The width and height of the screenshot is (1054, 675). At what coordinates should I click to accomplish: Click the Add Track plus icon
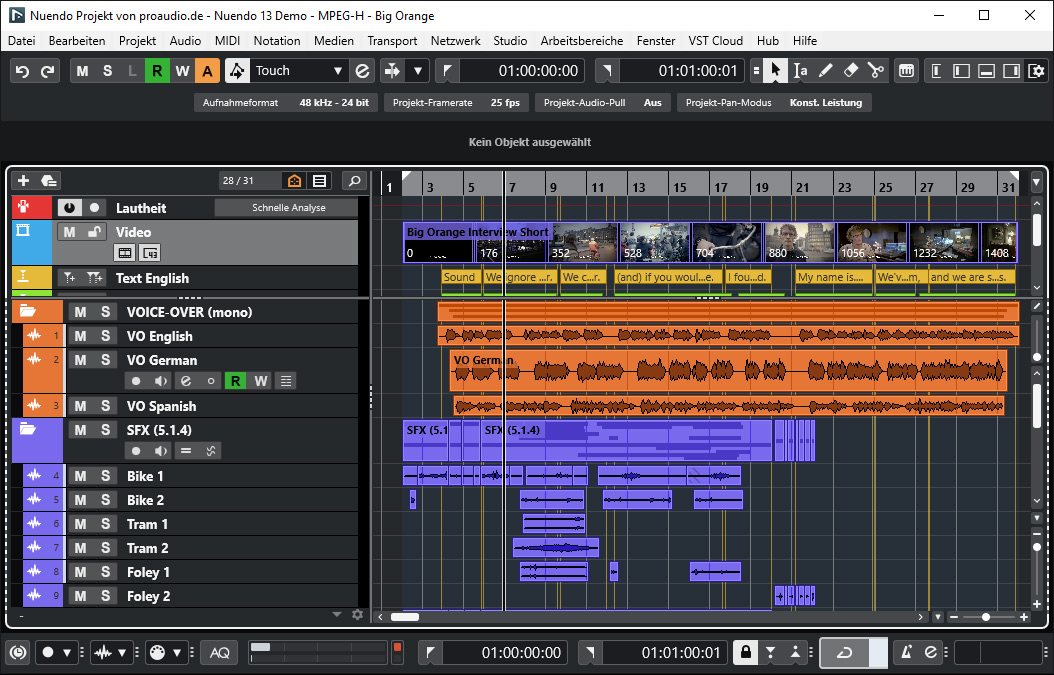tap(24, 181)
